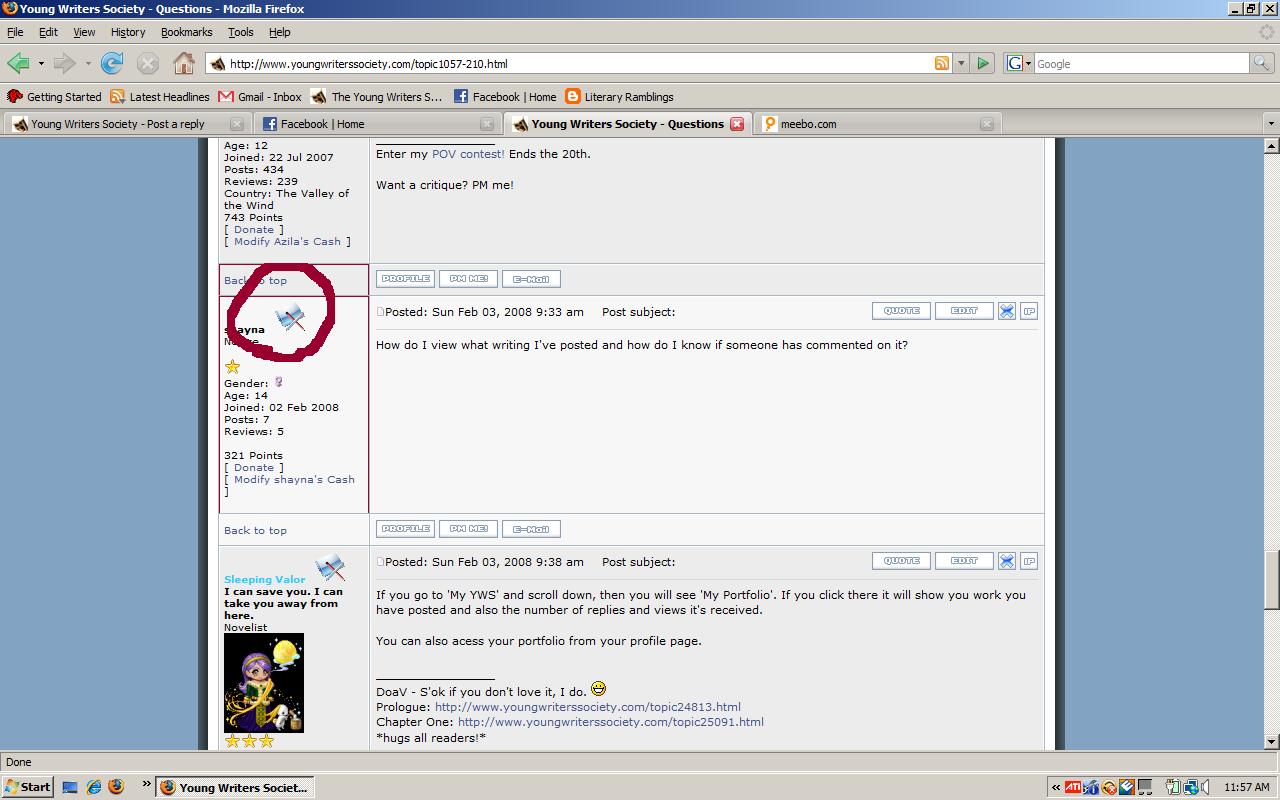The height and width of the screenshot is (800, 1280).
Task: Open the Google search engine selector
Action: point(1018,63)
